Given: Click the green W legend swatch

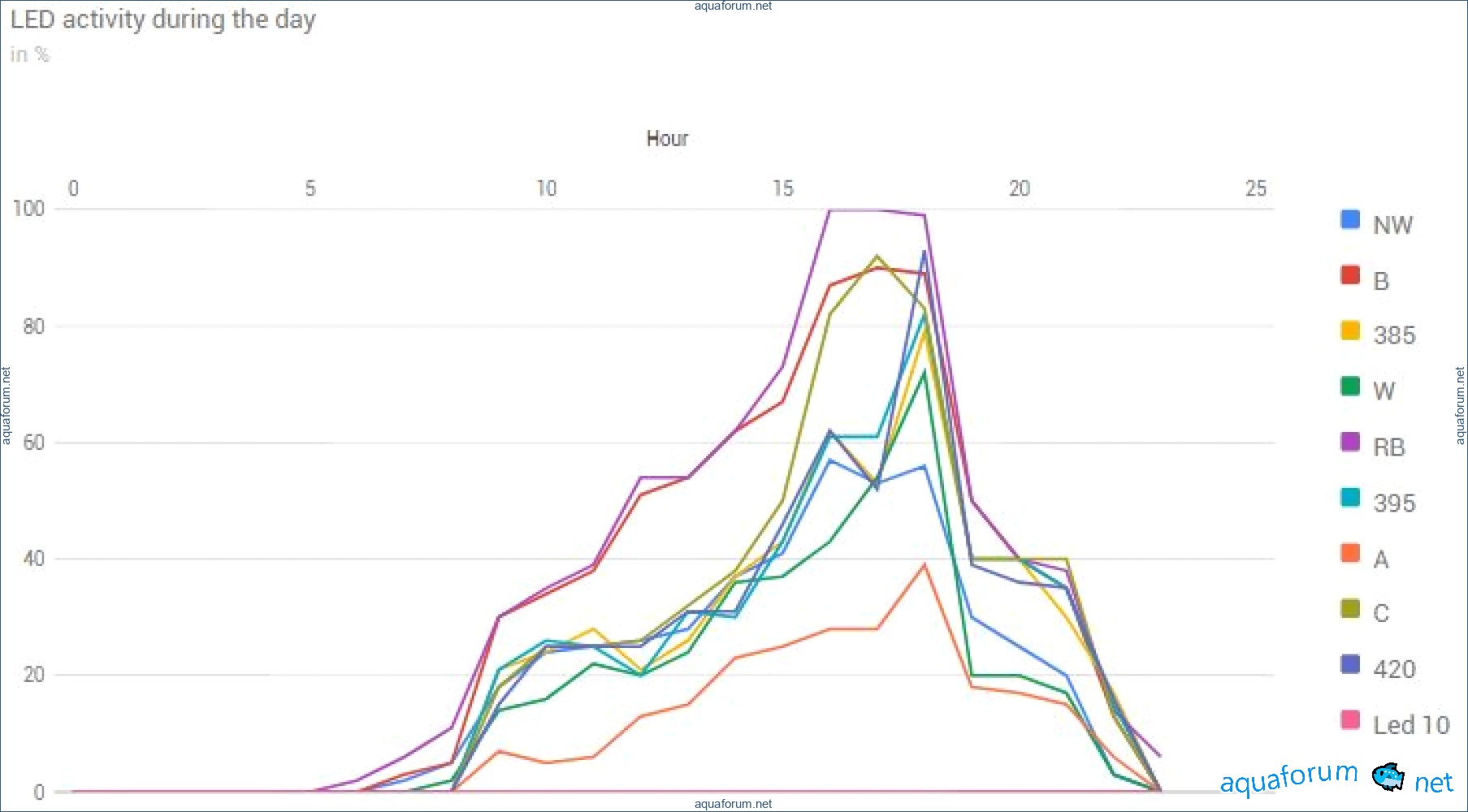Looking at the screenshot, I should (x=1349, y=386).
